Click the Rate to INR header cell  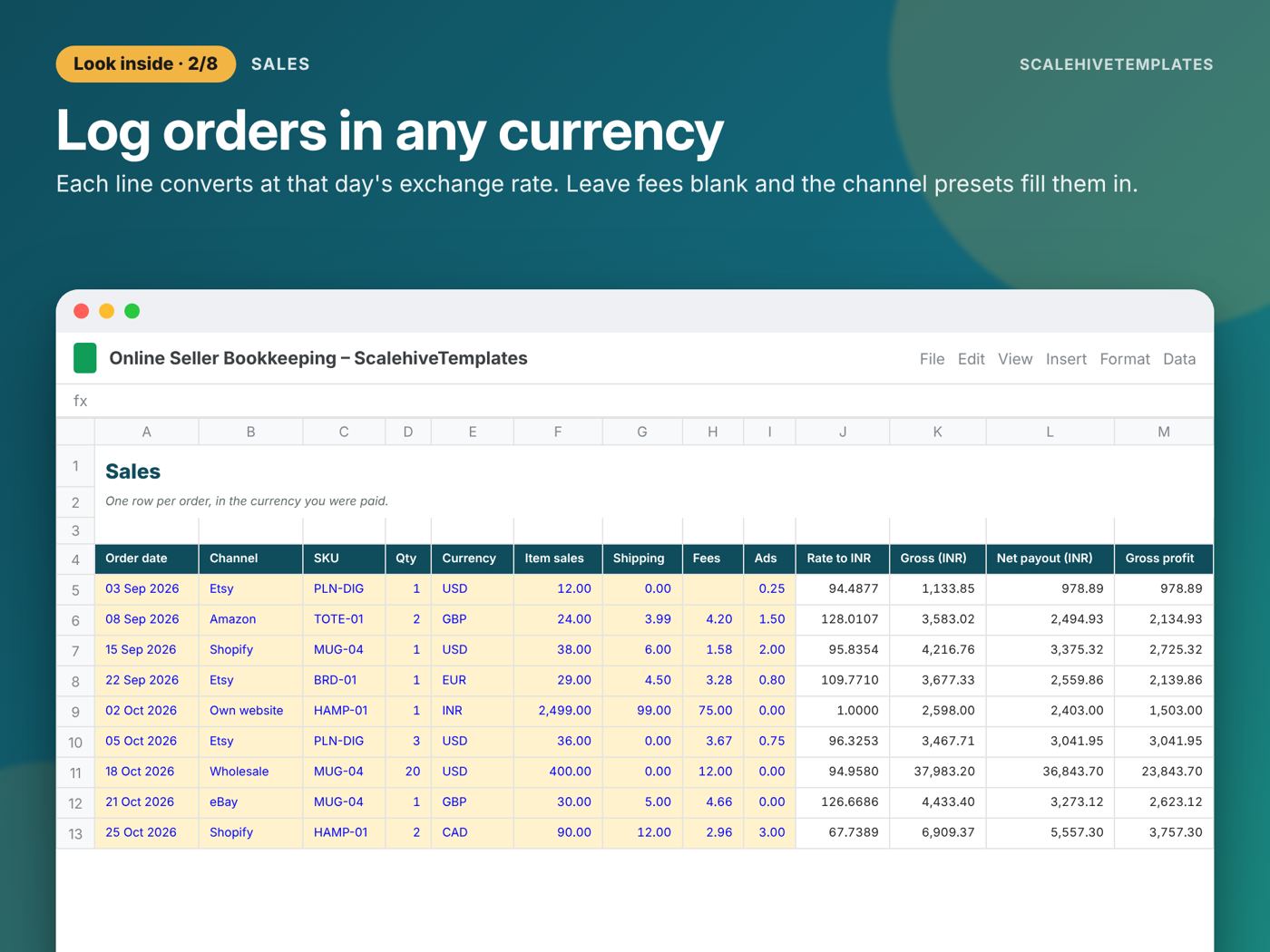pyautogui.click(x=843, y=559)
